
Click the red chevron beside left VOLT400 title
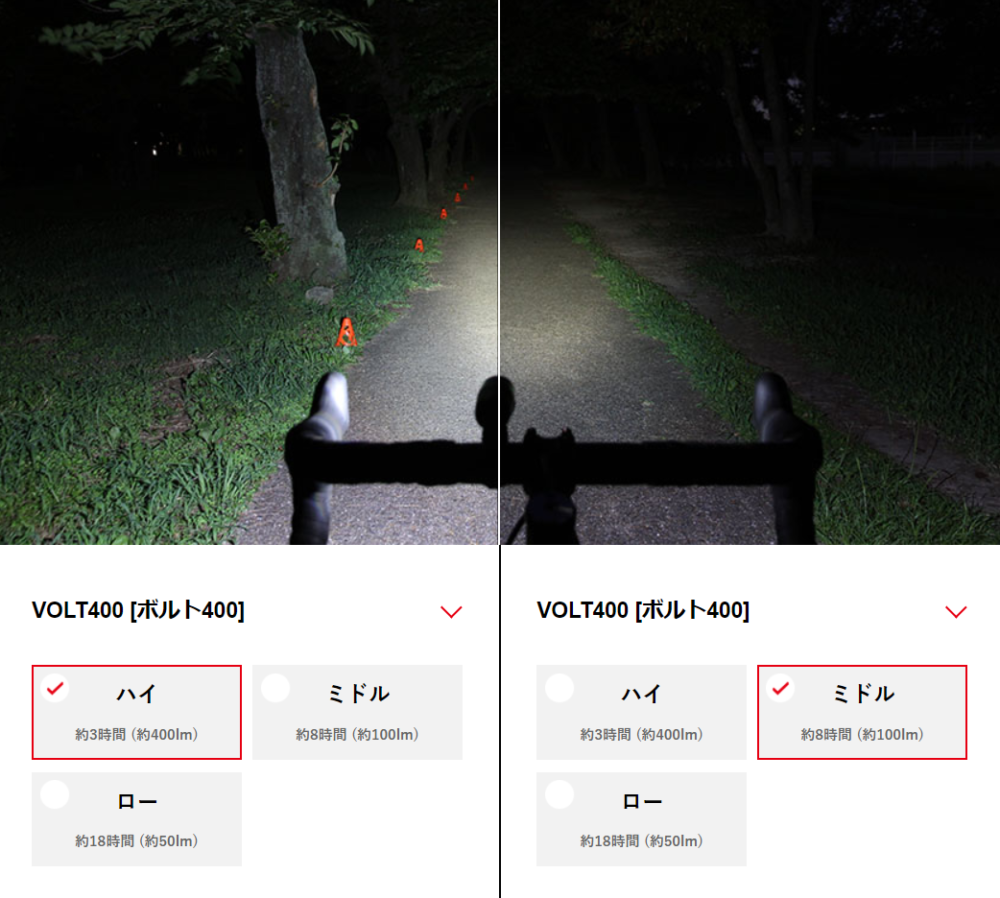(x=451, y=612)
